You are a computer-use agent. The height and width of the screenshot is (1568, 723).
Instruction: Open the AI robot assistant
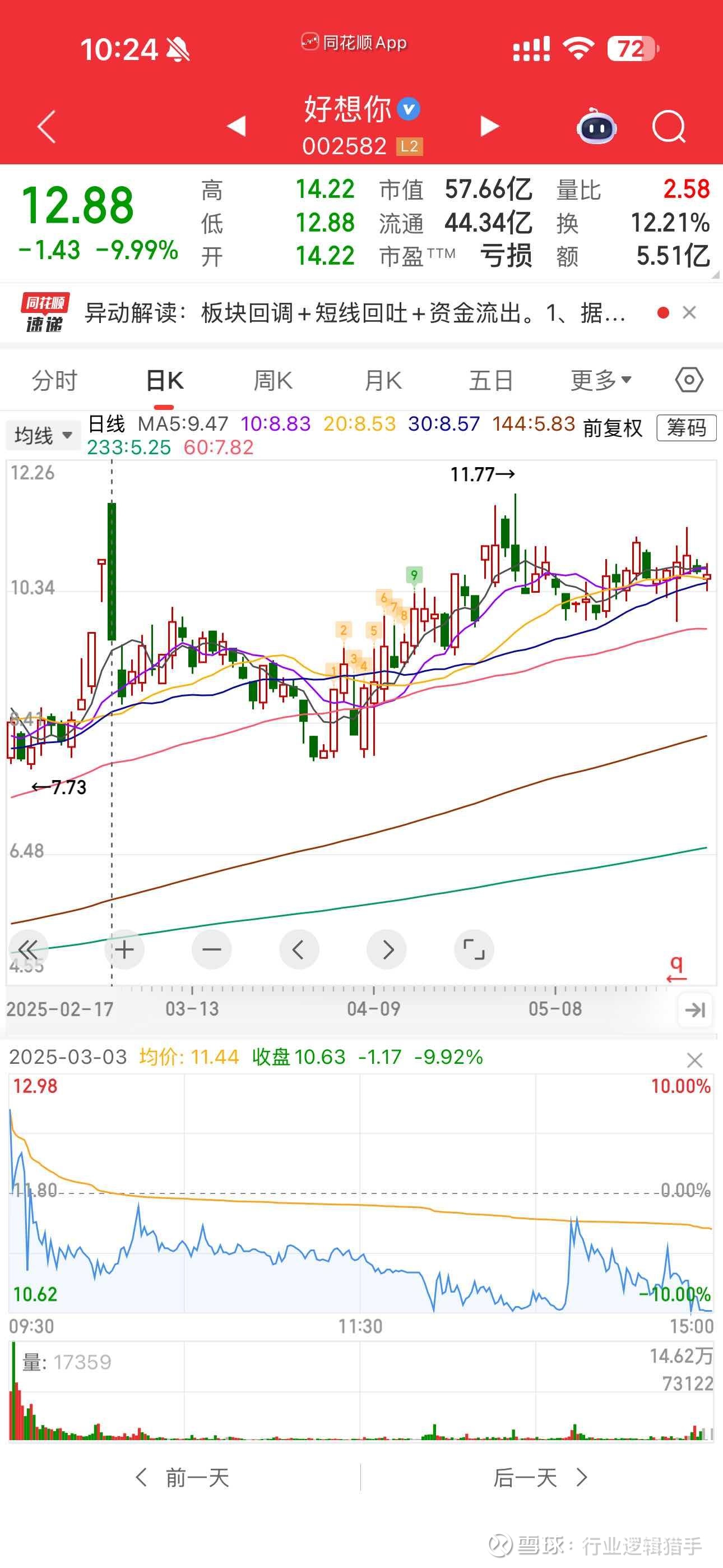pos(596,126)
